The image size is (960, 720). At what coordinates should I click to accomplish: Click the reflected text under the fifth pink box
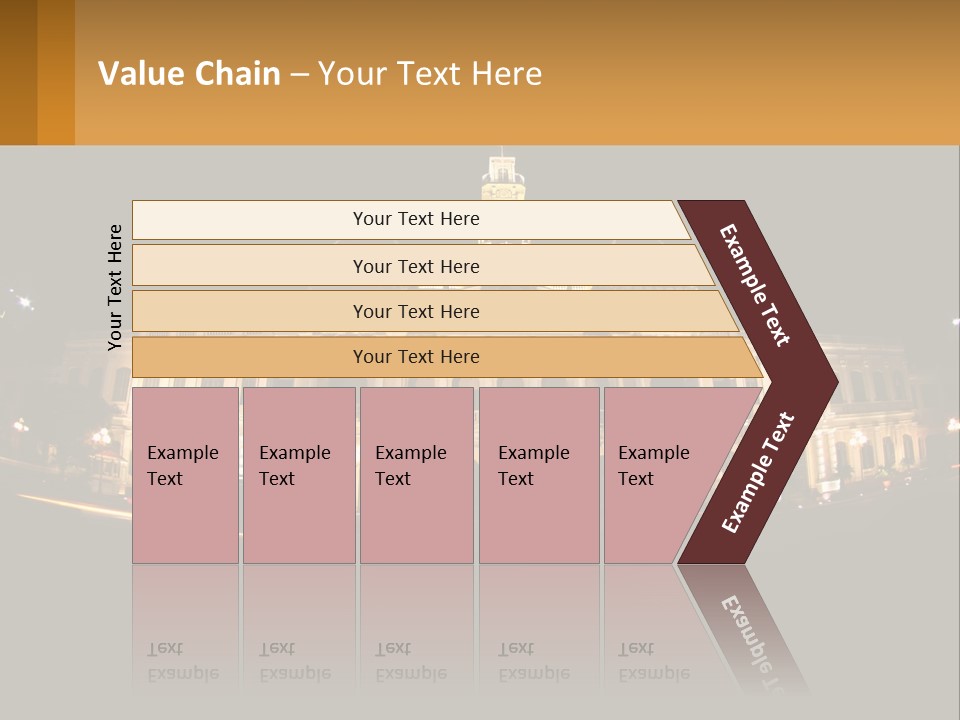tap(654, 660)
